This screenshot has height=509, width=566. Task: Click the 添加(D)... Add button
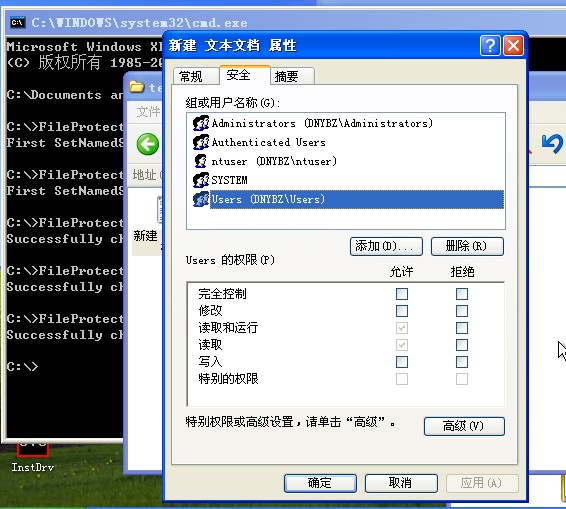(386, 246)
